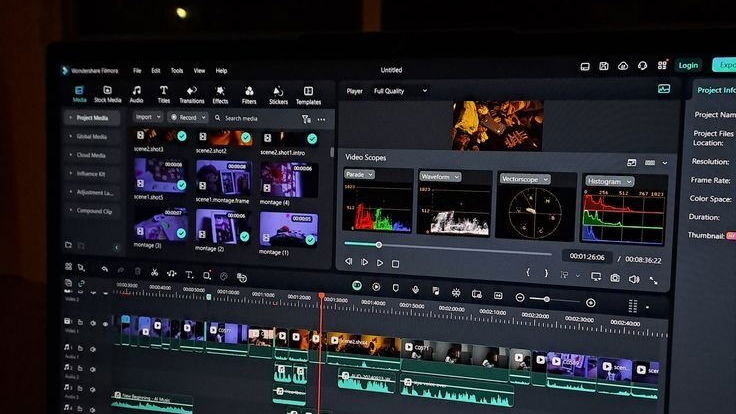
Task: Open the Record dropdown
Action: pyautogui.click(x=188, y=117)
